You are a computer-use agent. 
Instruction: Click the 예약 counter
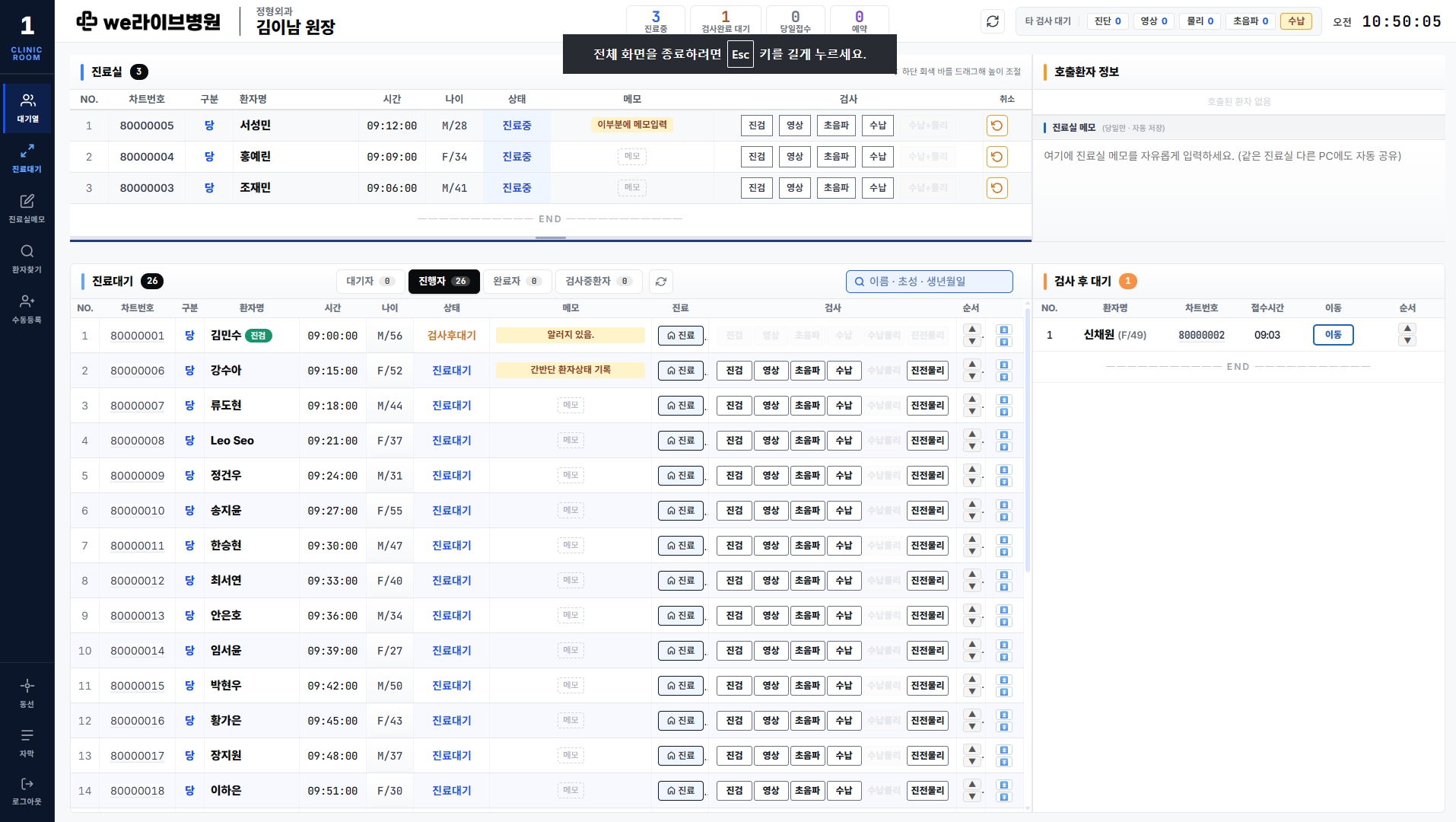[x=860, y=21]
